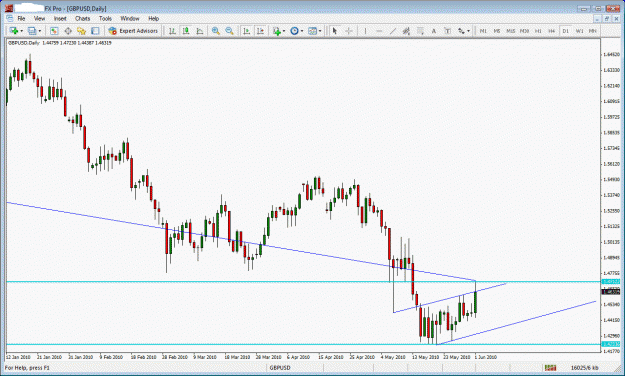Open the Profiles icon

32,31
